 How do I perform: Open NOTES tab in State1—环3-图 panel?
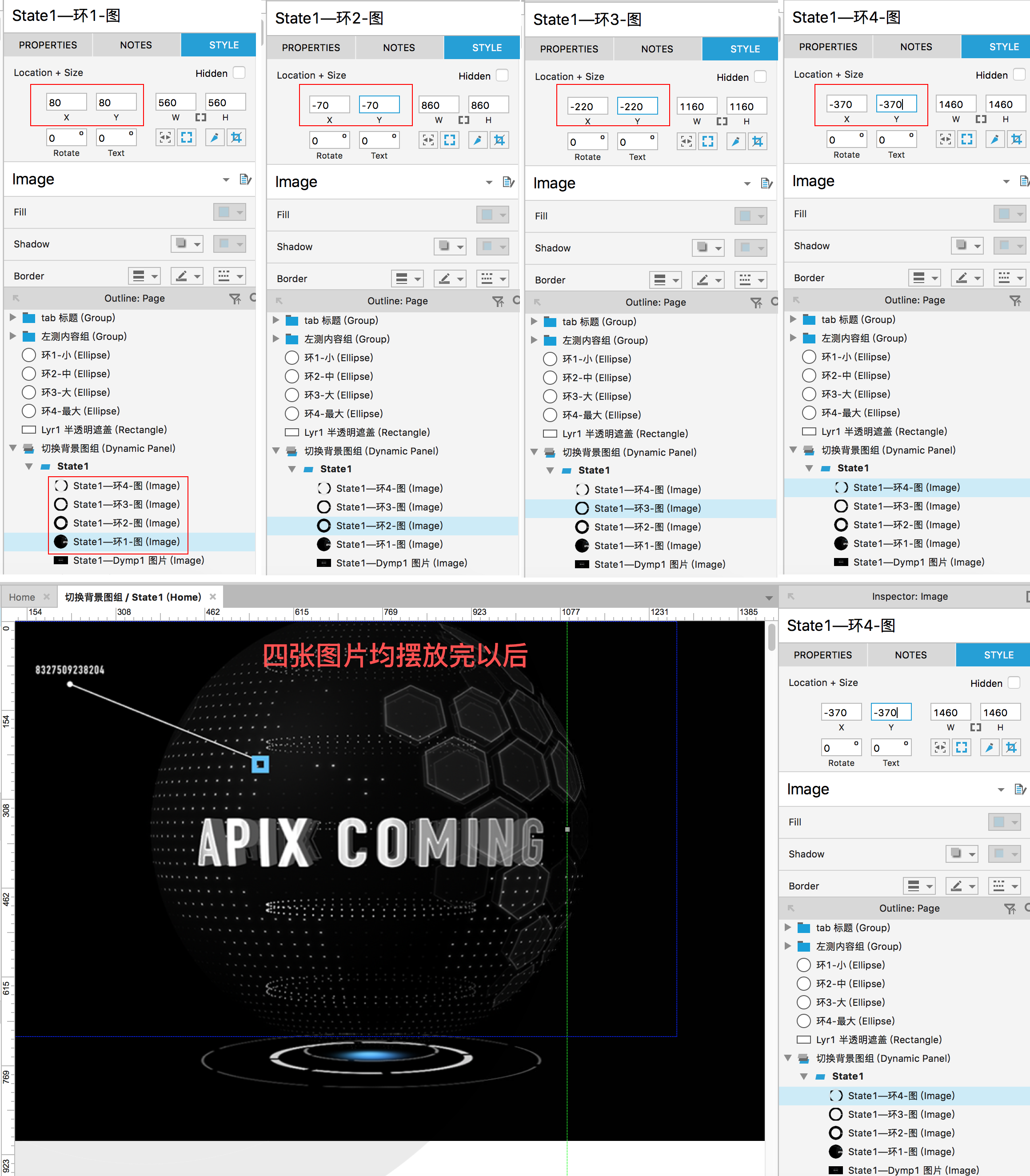pyautogui.click(x=656, y=49)
